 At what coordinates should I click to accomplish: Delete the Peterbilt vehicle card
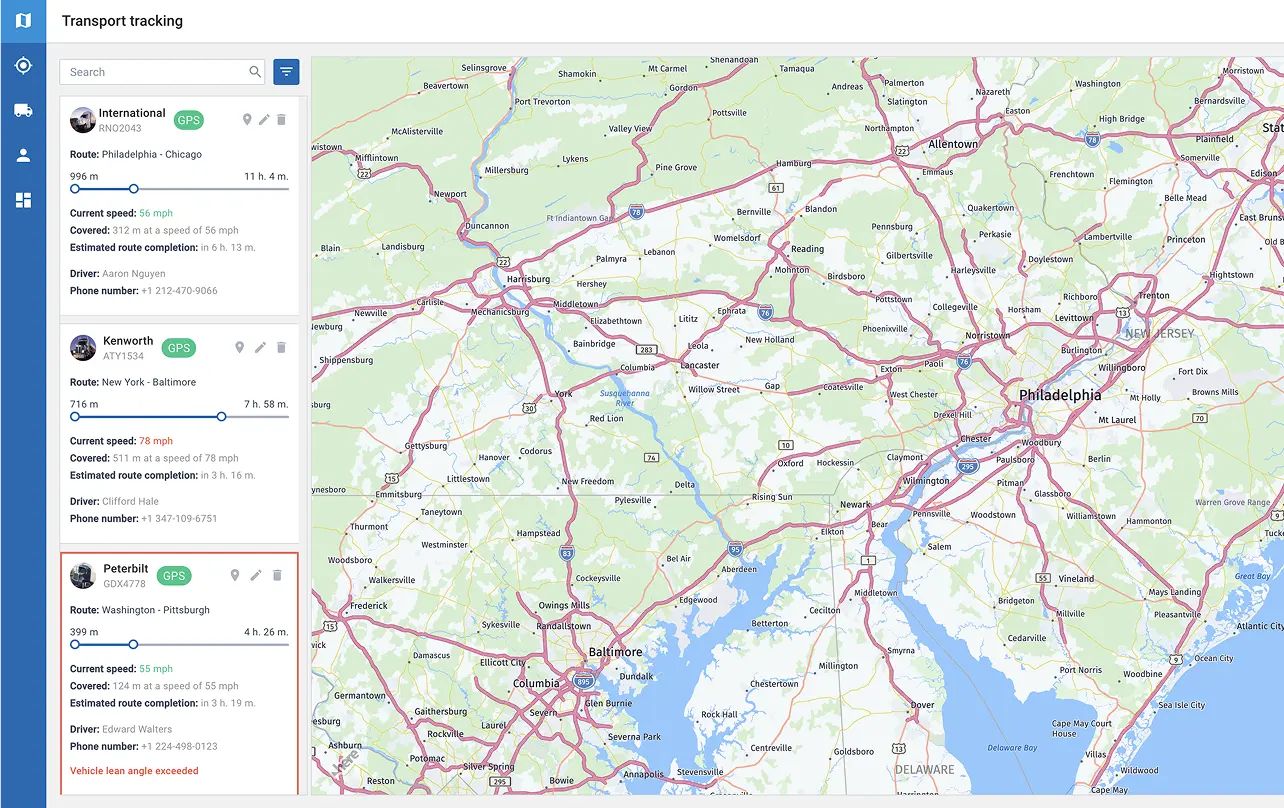(x=277, y=575)
